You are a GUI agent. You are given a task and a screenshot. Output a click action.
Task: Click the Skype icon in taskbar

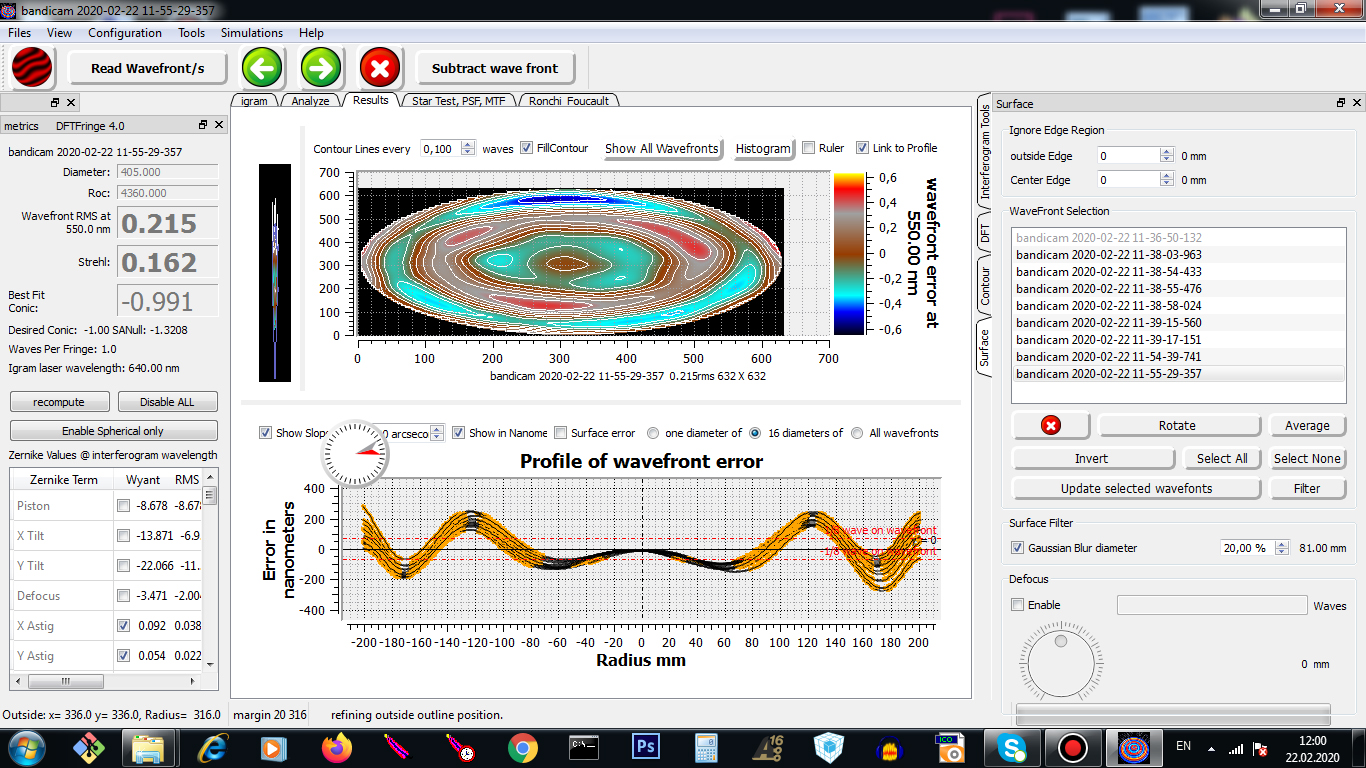coord(1011,747)
